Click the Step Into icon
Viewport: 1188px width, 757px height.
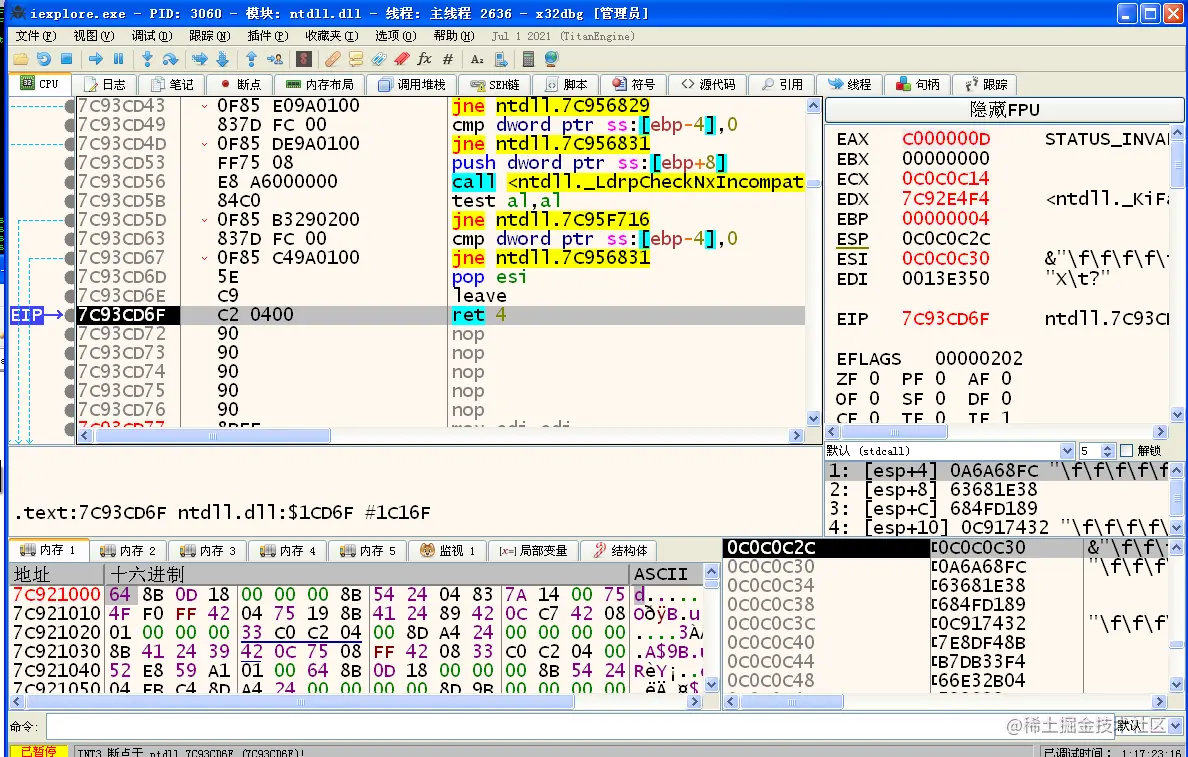click(148, 59)
